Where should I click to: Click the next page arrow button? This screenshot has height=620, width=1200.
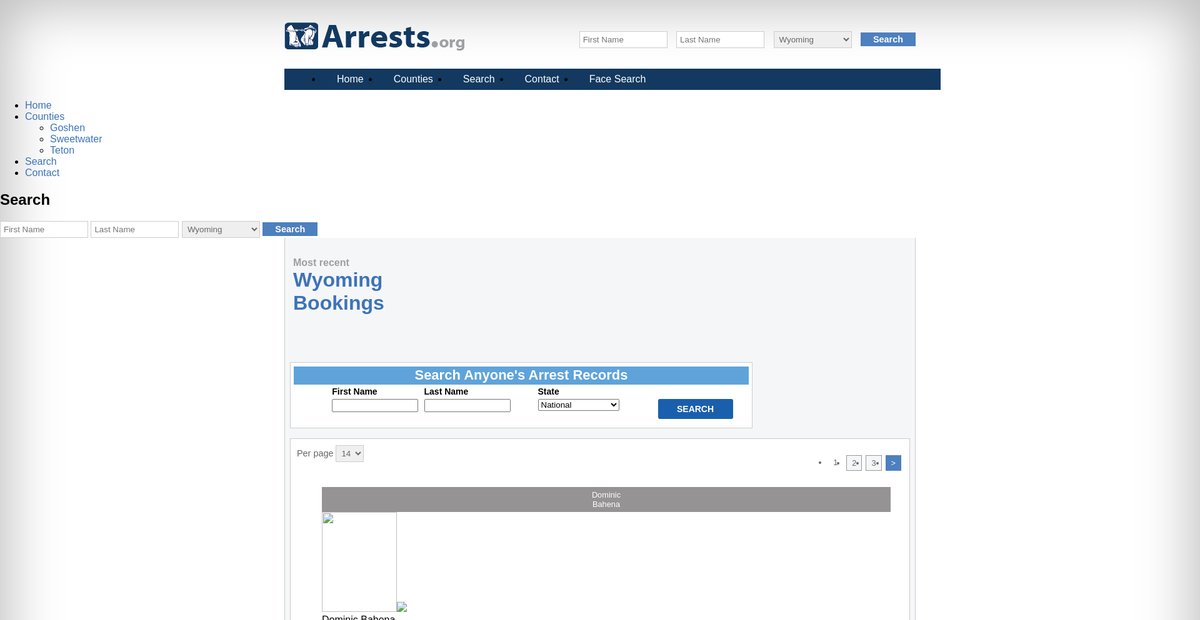coord(893,463)
